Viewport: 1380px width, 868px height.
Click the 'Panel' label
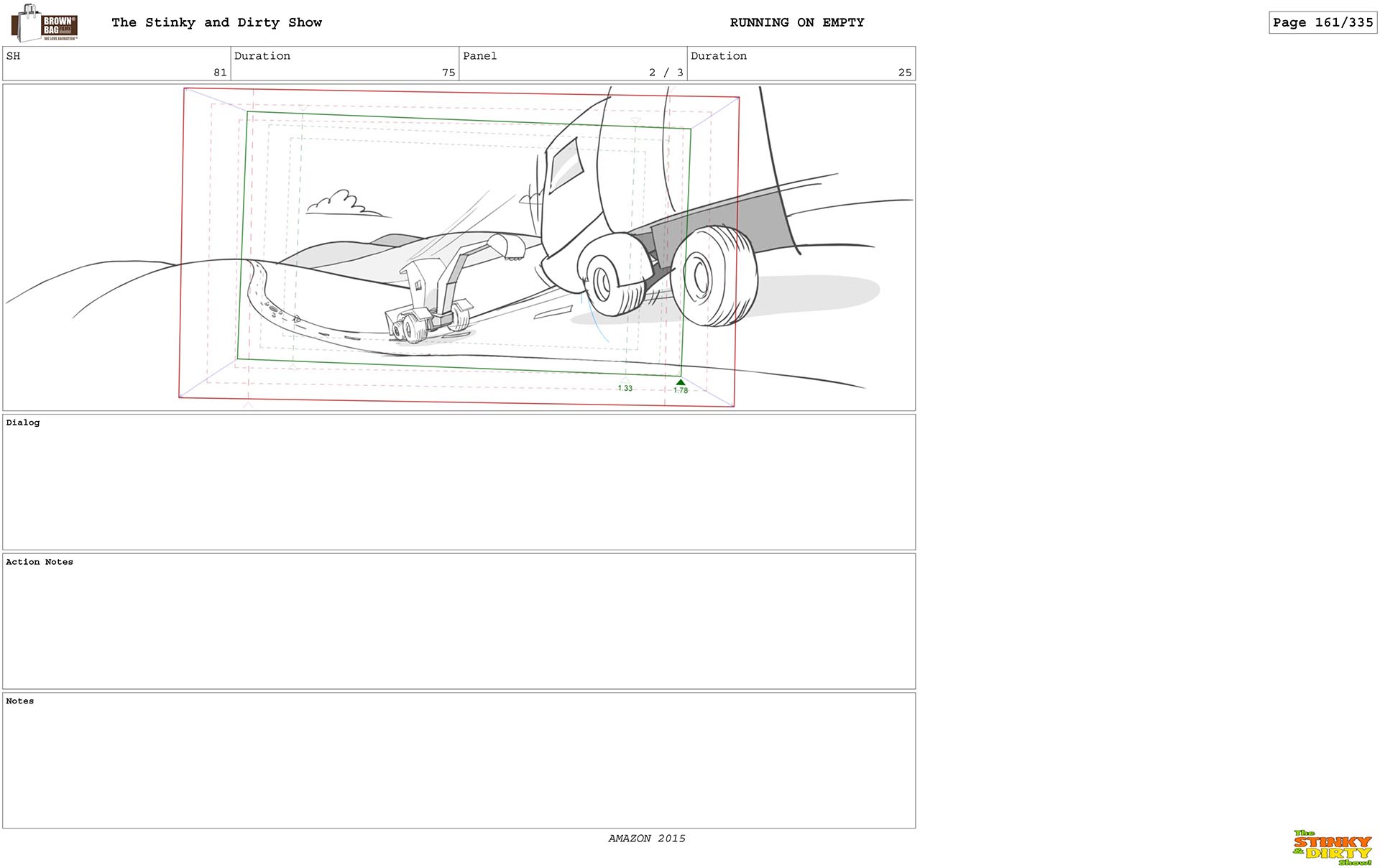[479, 56]
